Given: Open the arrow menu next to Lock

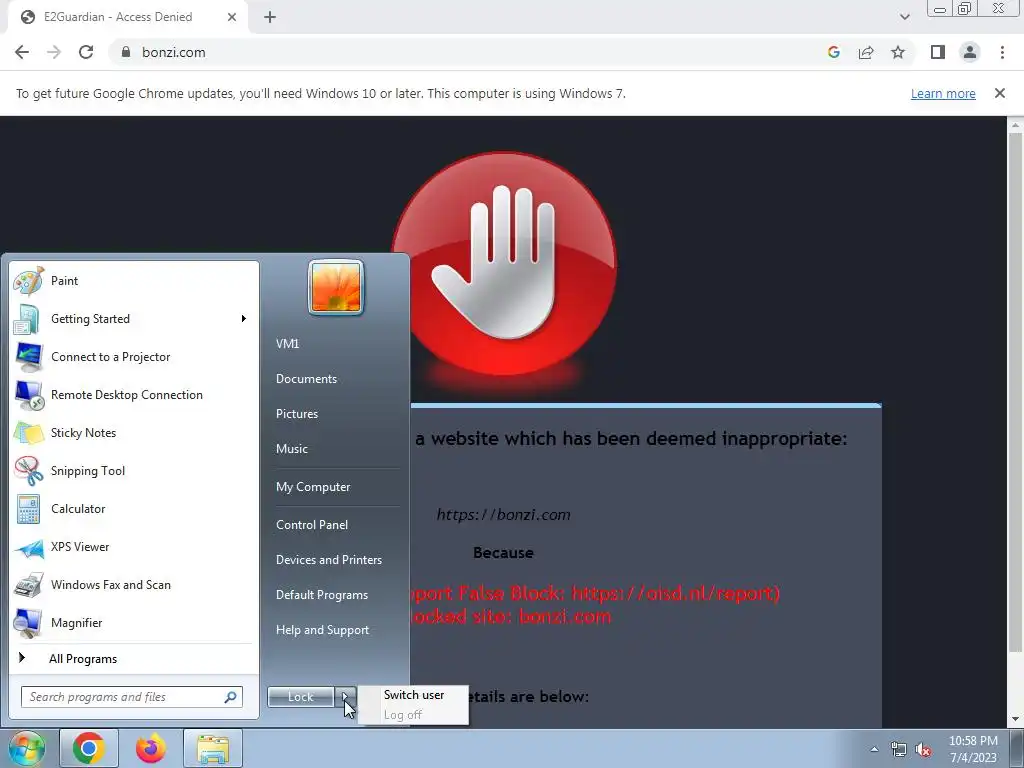Looking at the screenshot, I should point(345,697).
